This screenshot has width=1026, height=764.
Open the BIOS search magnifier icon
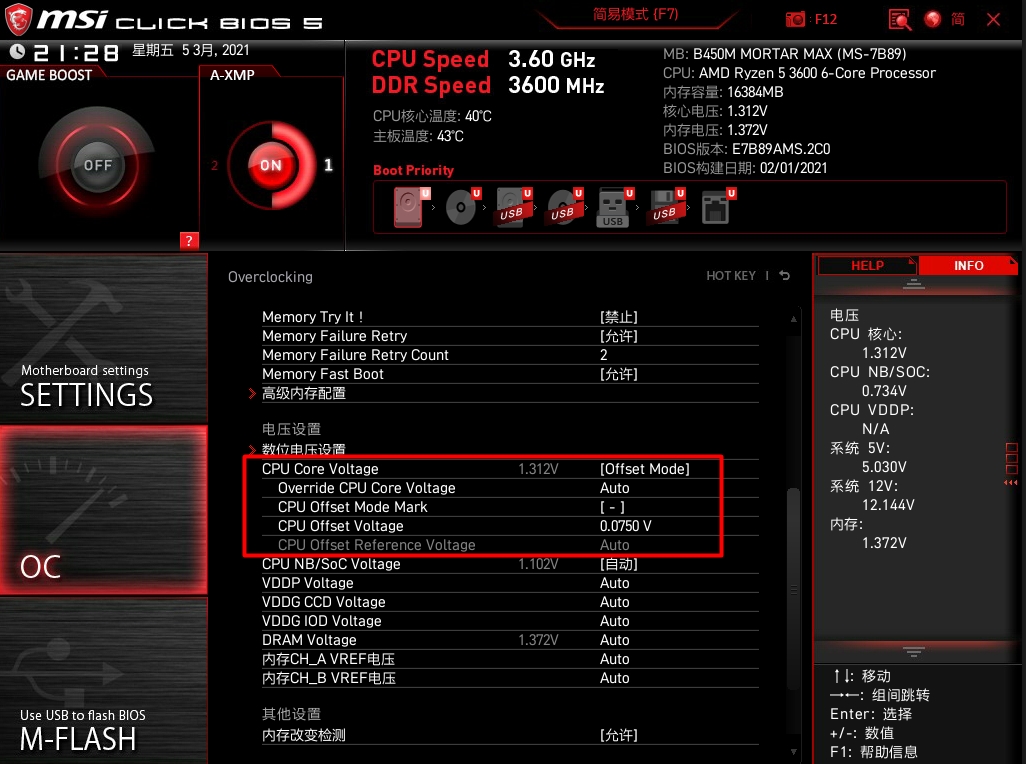(x=900, y=20)
